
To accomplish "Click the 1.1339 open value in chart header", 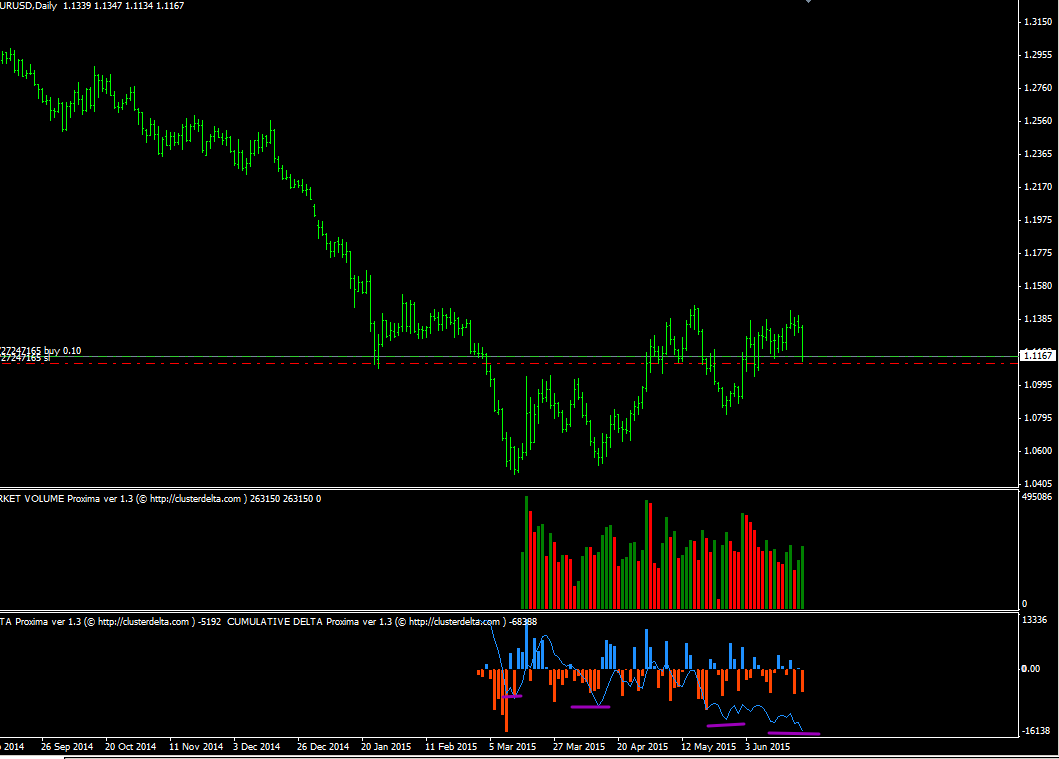I will tap(77, 5).
